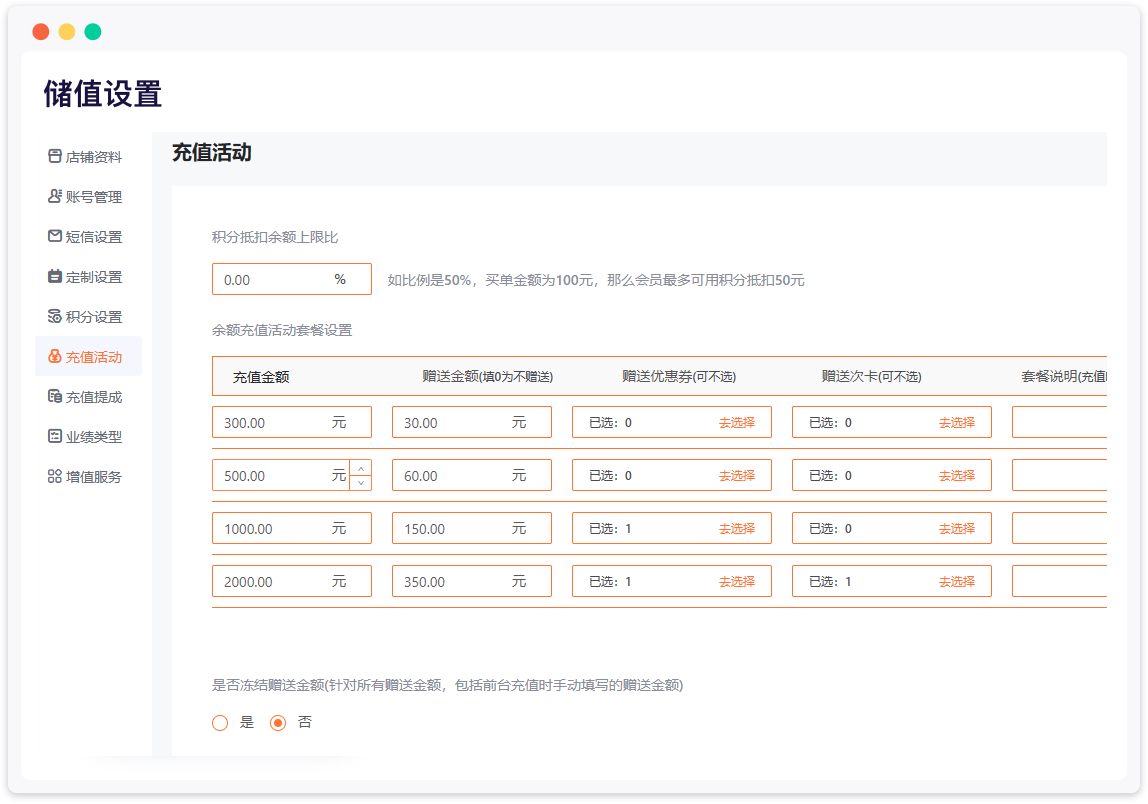Decrease the 500.00 recharge amount with down arrow

(361, 483)
